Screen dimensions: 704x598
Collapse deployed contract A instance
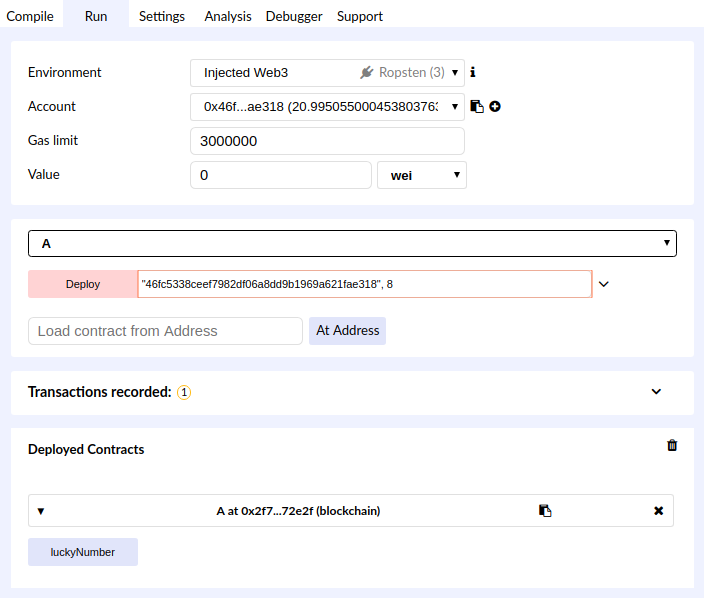[x=41, y=511]
